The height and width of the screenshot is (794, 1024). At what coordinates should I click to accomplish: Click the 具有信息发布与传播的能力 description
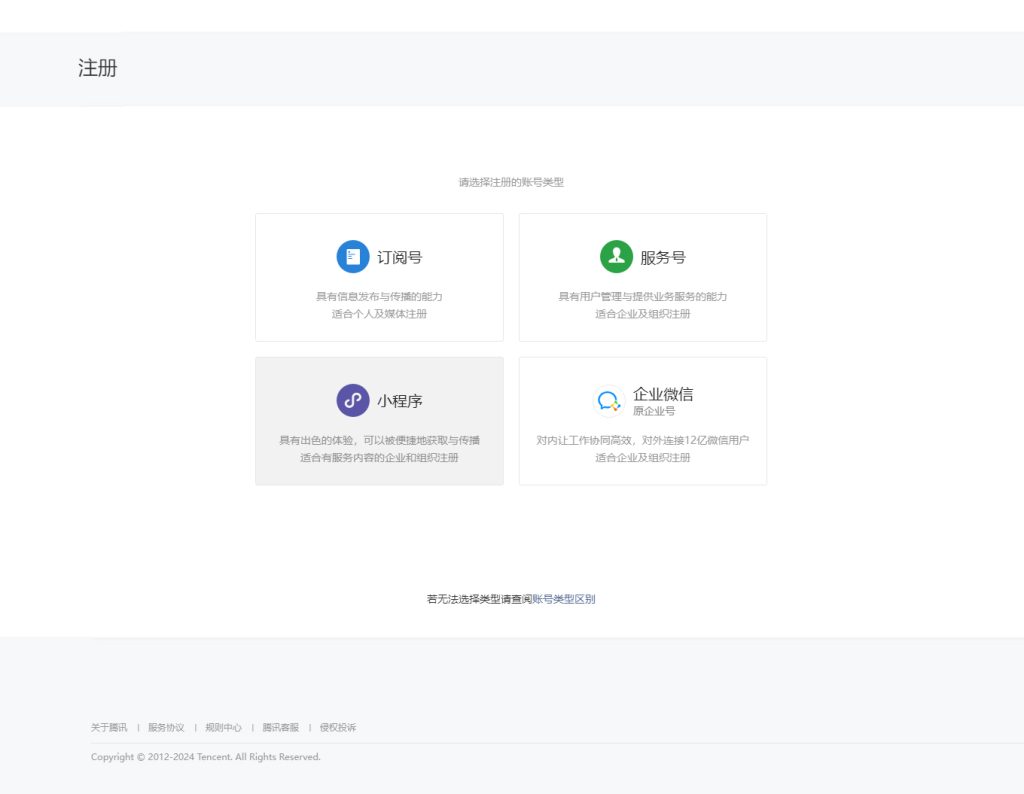click(379, 296)
